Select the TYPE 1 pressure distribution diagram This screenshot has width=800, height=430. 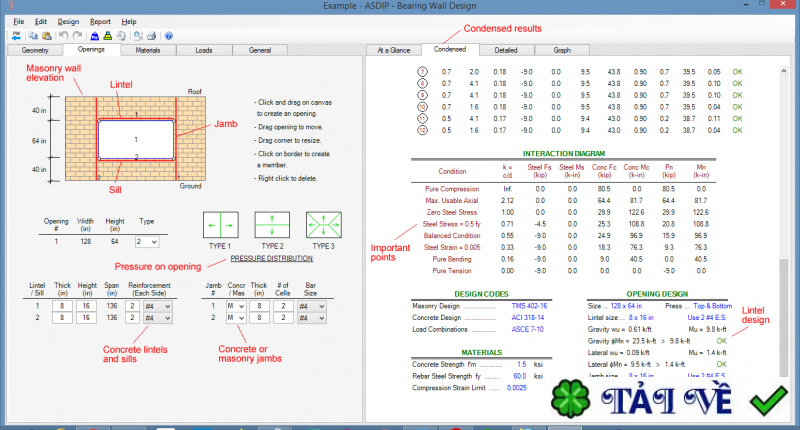(221, 227)
